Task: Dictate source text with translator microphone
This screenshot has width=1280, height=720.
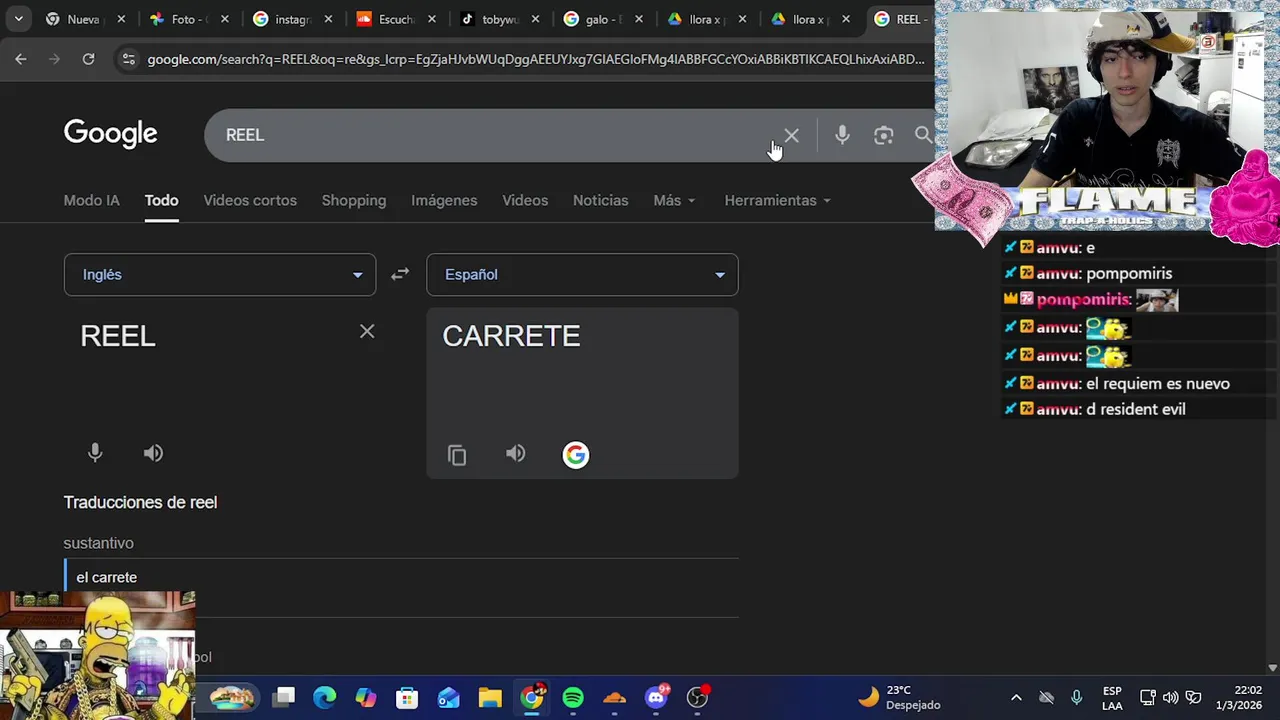Action: point(95,453)
